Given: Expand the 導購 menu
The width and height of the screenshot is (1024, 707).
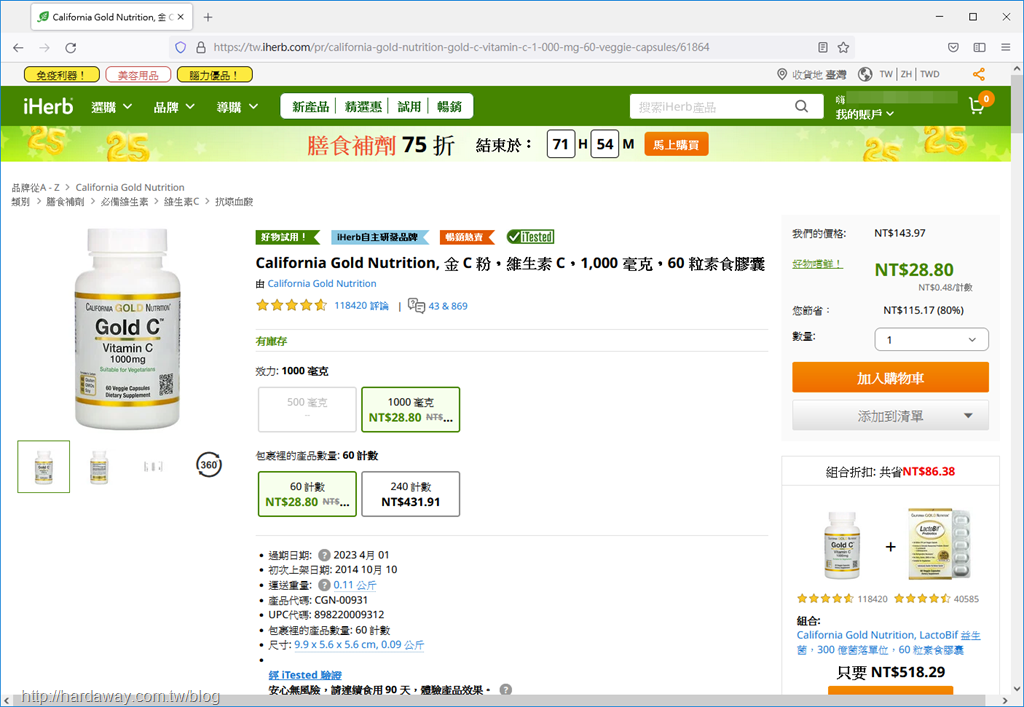Looking at the screenshot, I should [x=237, y=107].
